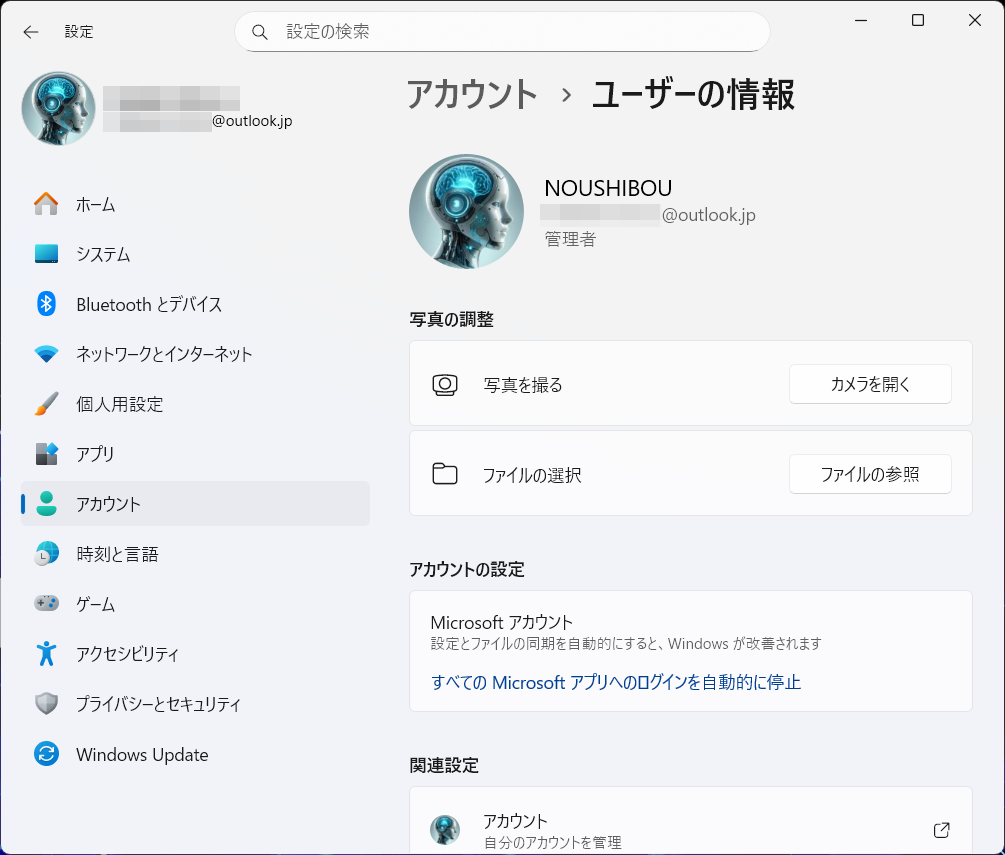1005x855 pixels.
Task: Click the Microsoft アカウント title text
Action: click(x=501, y=622)
